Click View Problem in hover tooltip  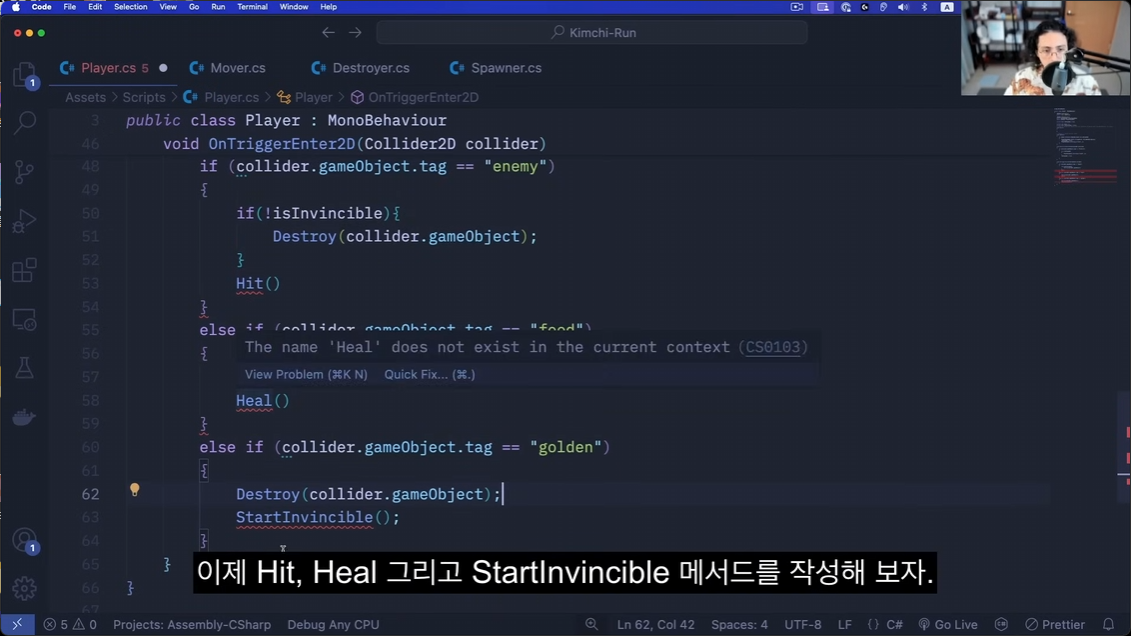pos(306,374)
